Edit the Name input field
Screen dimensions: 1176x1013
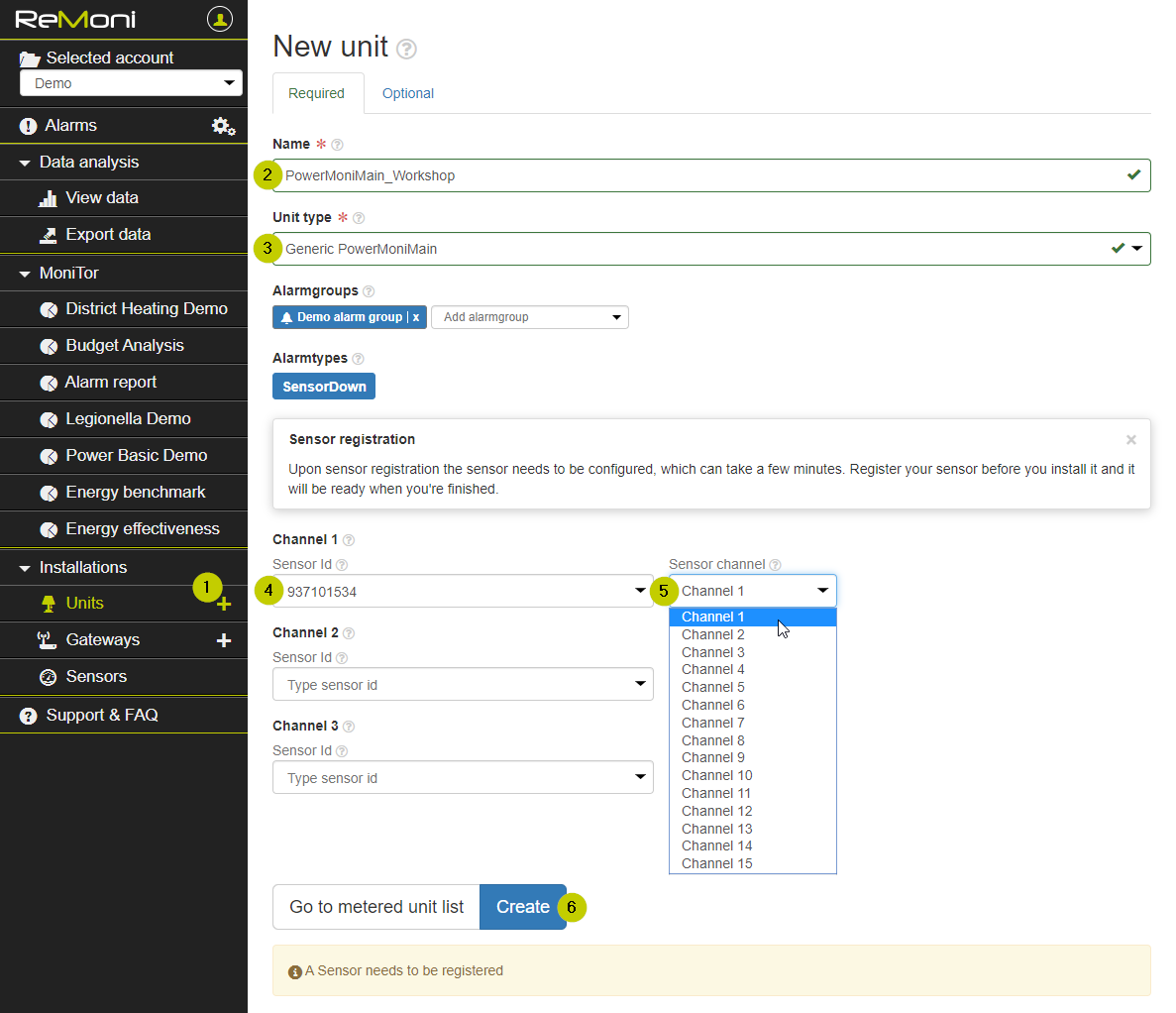711,175
